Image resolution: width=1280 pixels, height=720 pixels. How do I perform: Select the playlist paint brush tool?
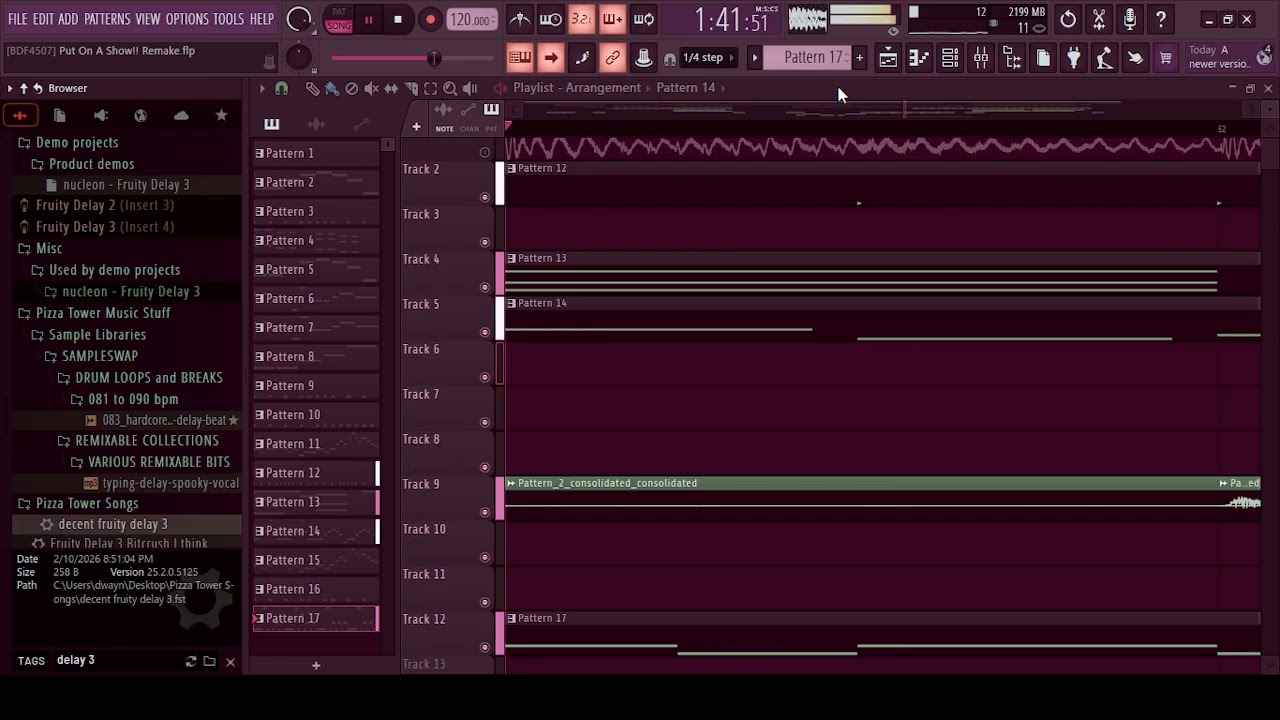(332, 88)
